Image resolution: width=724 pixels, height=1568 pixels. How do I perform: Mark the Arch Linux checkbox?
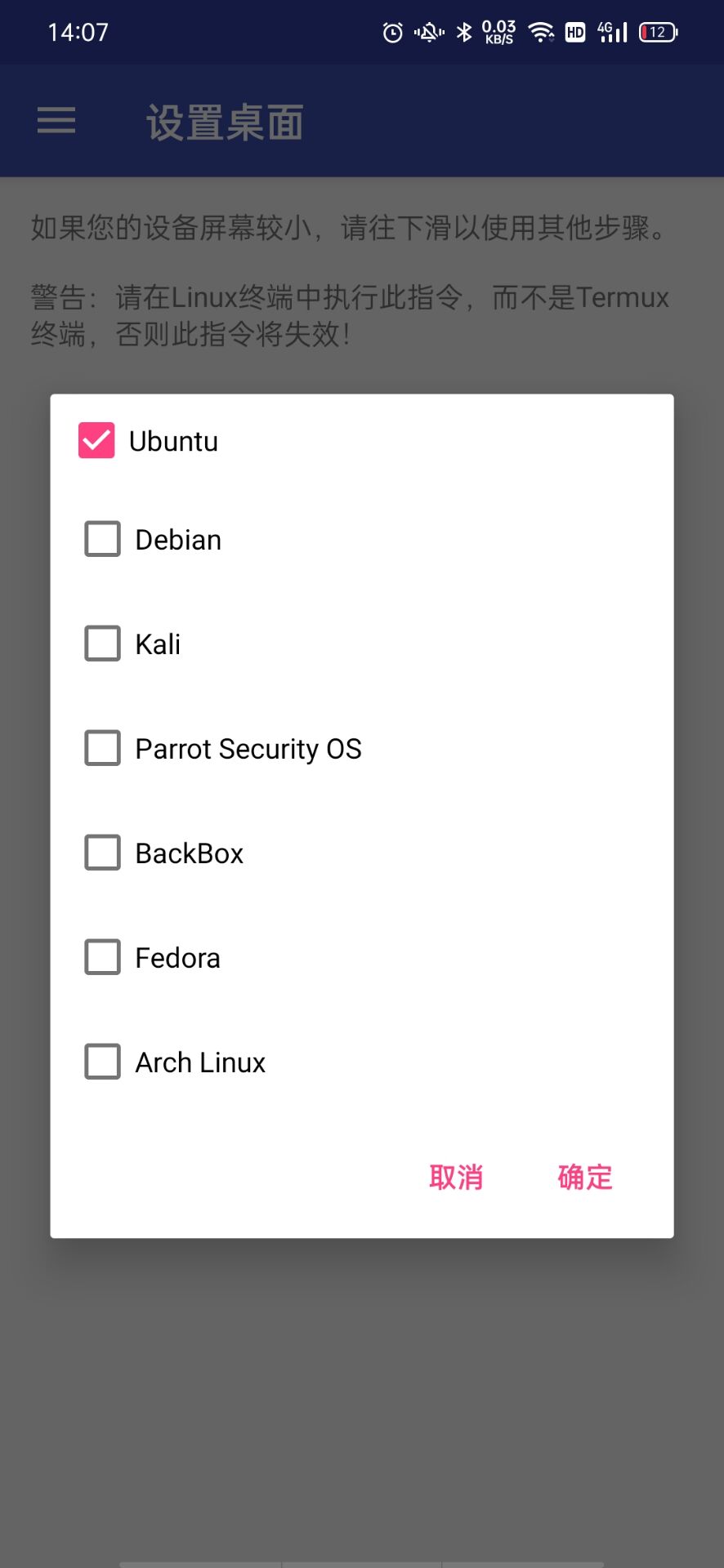click(x=103, y=1062)
